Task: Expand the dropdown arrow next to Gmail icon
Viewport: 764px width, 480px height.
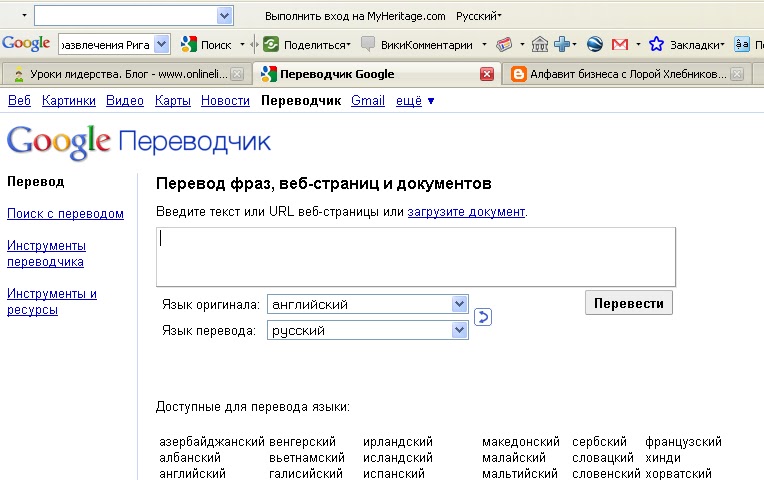Action: pos(638,45)
